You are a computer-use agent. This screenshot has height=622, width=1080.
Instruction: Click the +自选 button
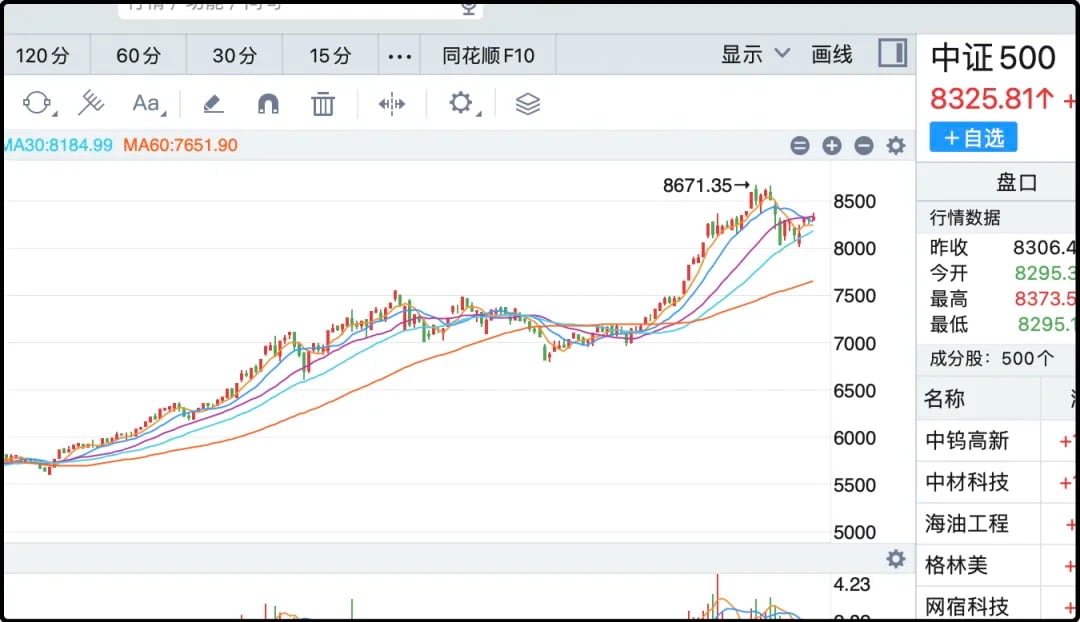pyautogui.click(x=972, y=137)
